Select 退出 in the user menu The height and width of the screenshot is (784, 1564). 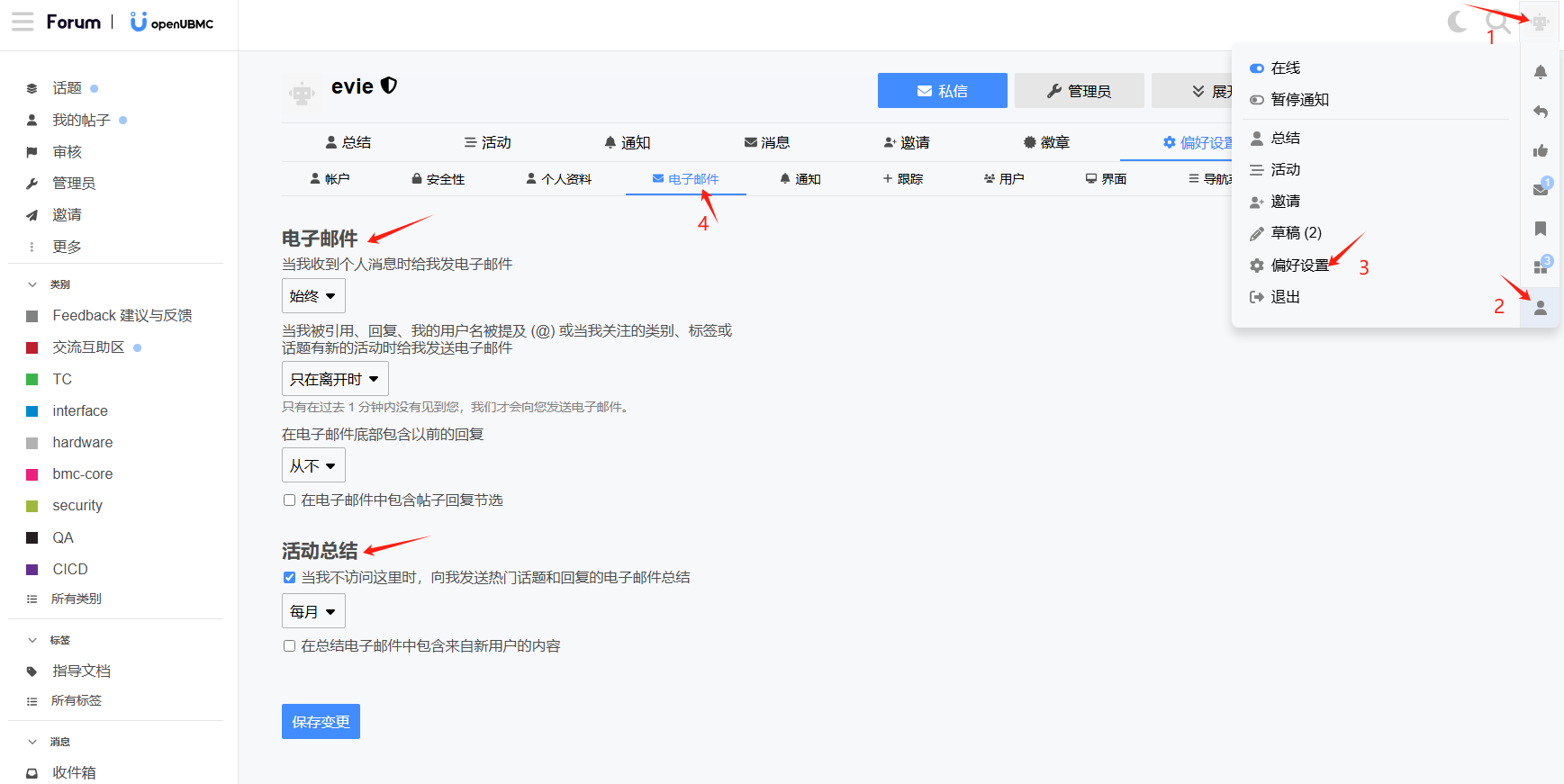(x=1285, y=297)
